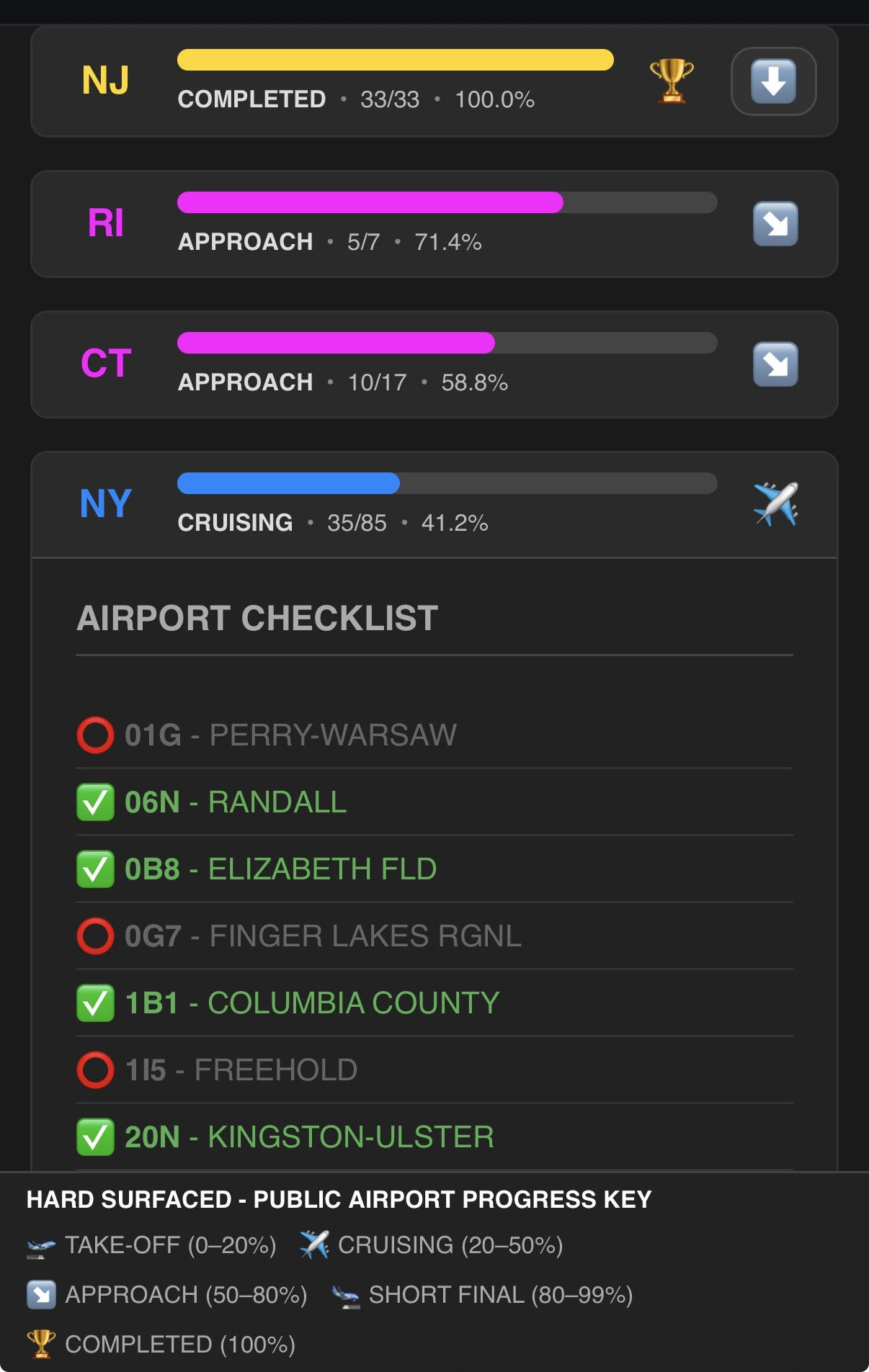Image resolution: width=869 pixels, height=1372 pixels.
Task: Click the NY blue progress bar
Action: 288,483
